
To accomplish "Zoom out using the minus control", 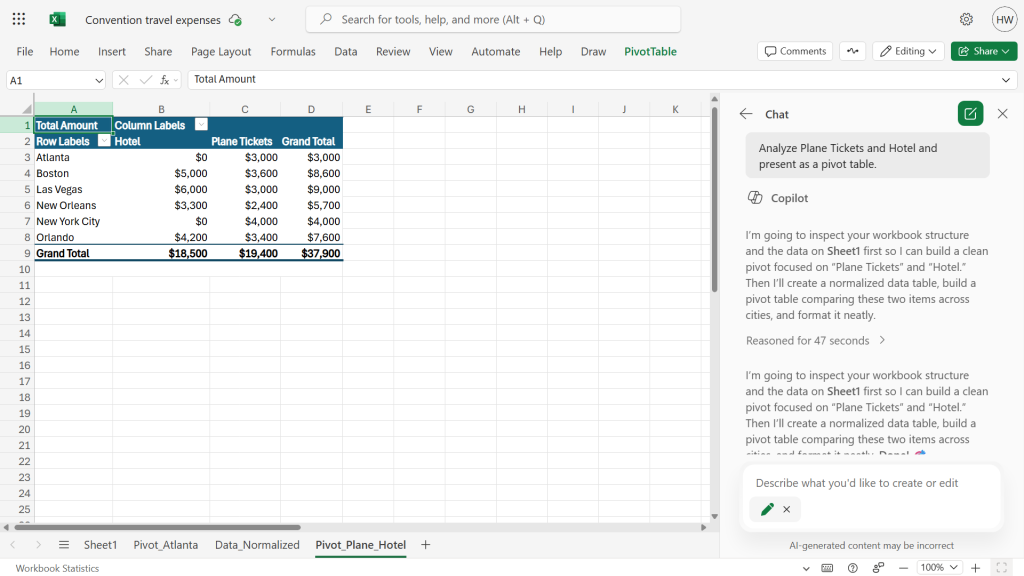I will click(x=903, y=568).
